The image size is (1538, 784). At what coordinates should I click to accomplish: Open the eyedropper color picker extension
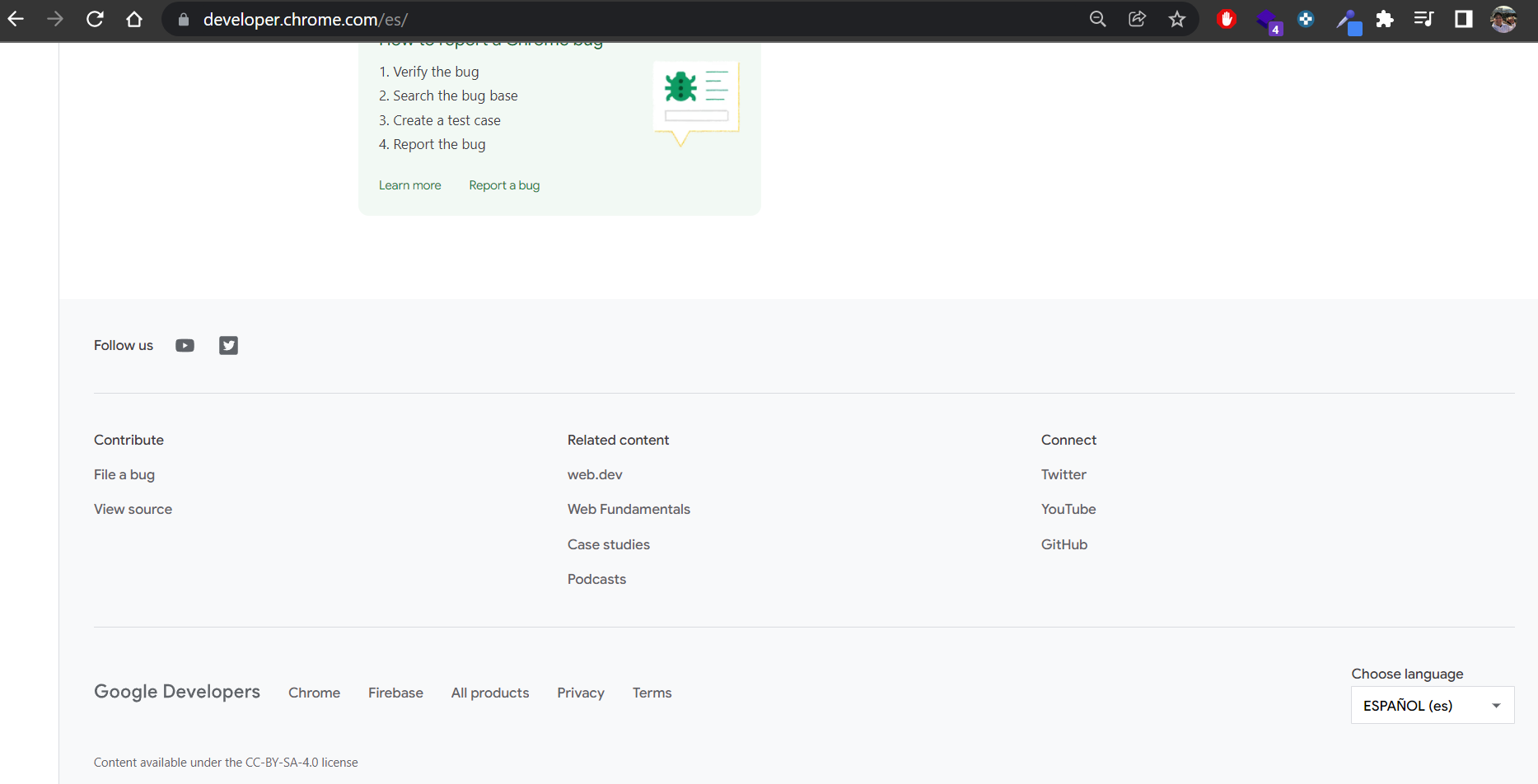coord(1349,19)
